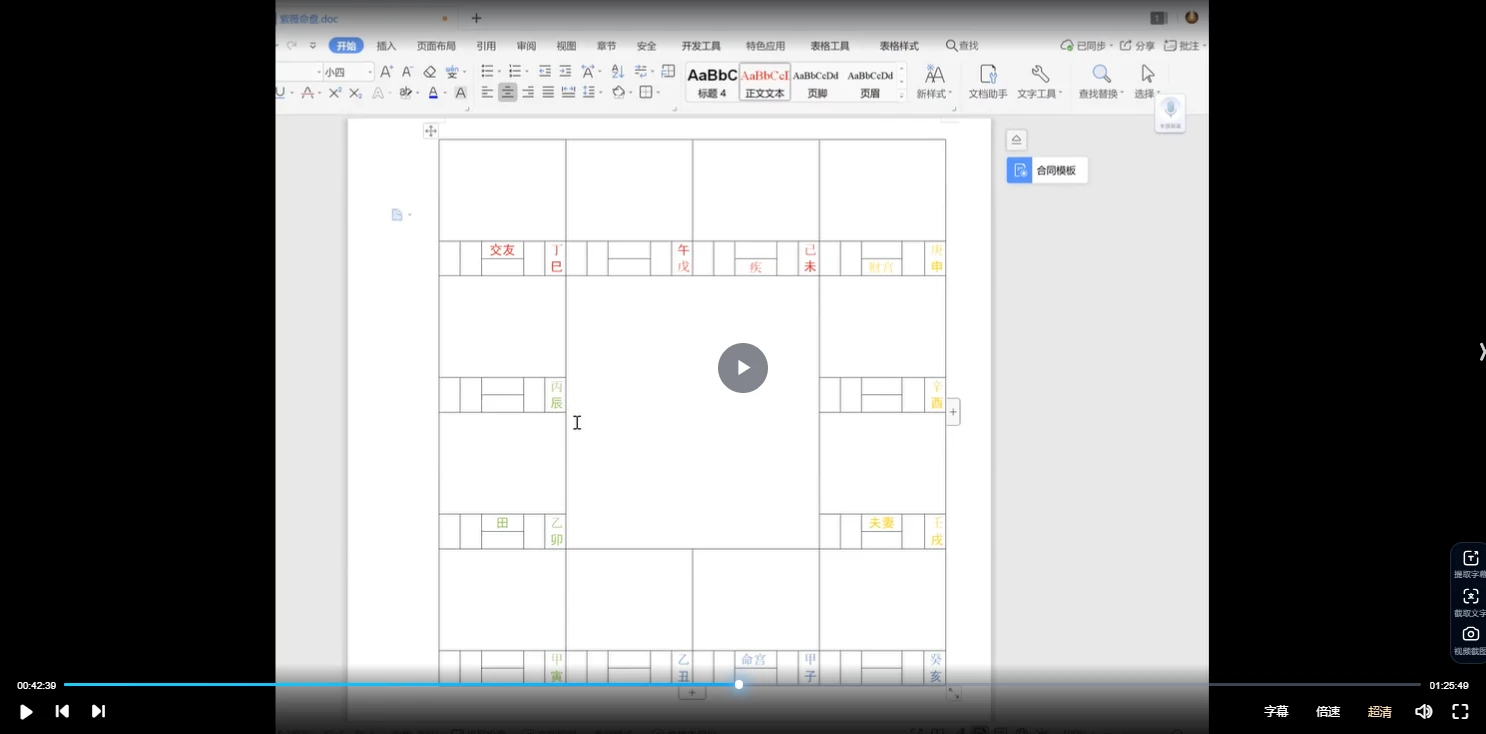Apply numbered list formatting
Image resolution: width=1486 pixels, height=734 pixels.
click(x=516, y=71)
